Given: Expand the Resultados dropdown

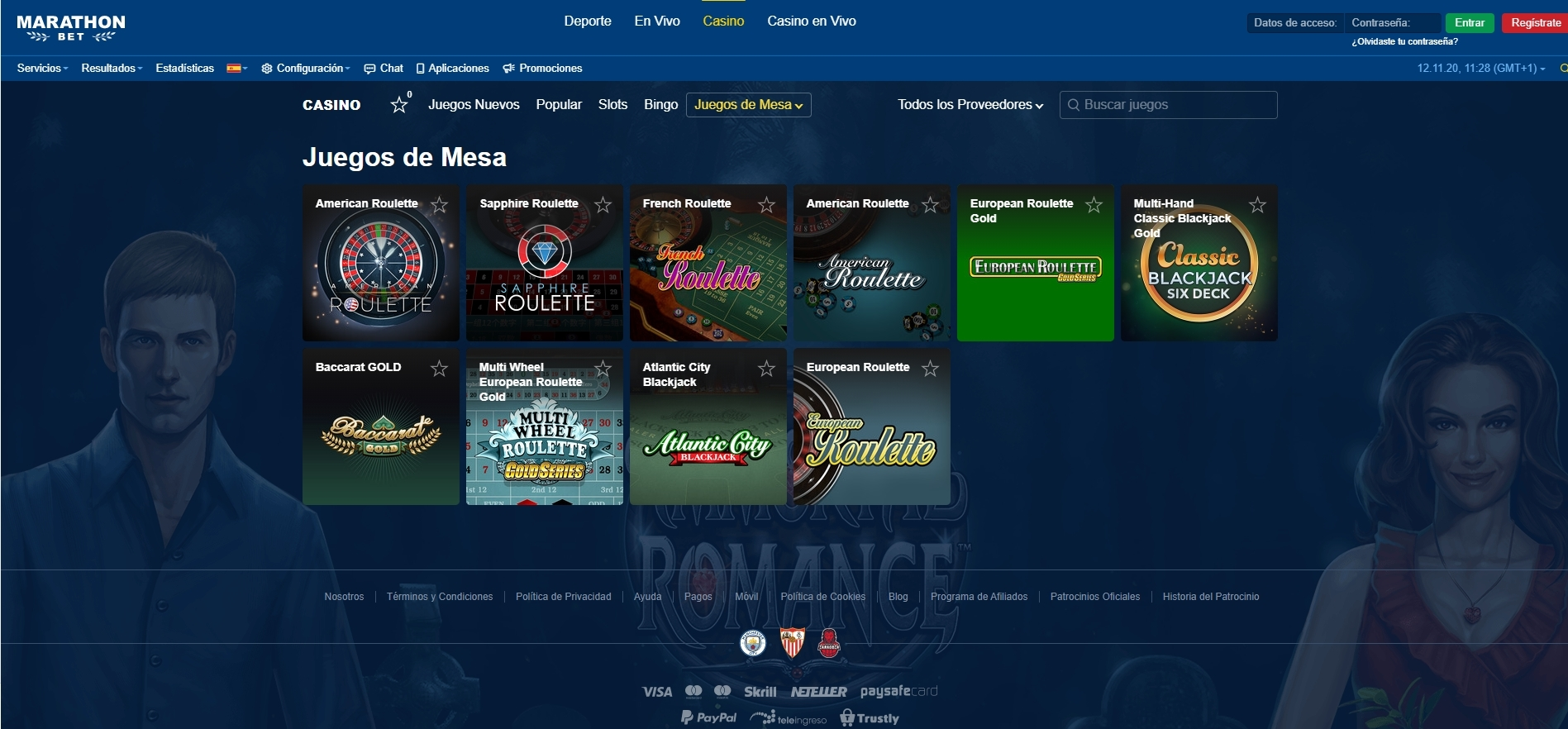Looking at the screenshot, I should tap(112, 69).
